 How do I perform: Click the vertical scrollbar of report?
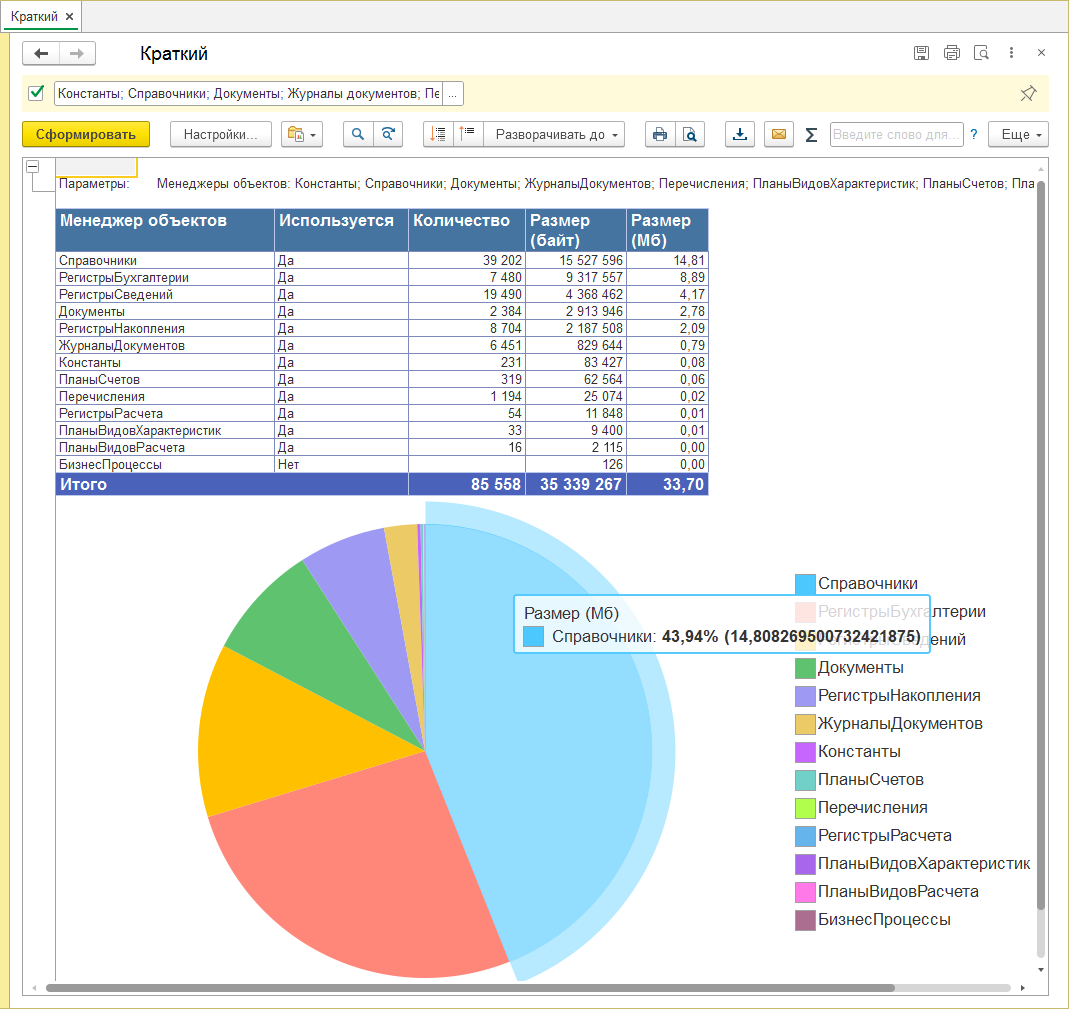pyautogui.click(x=1040, y=545)
